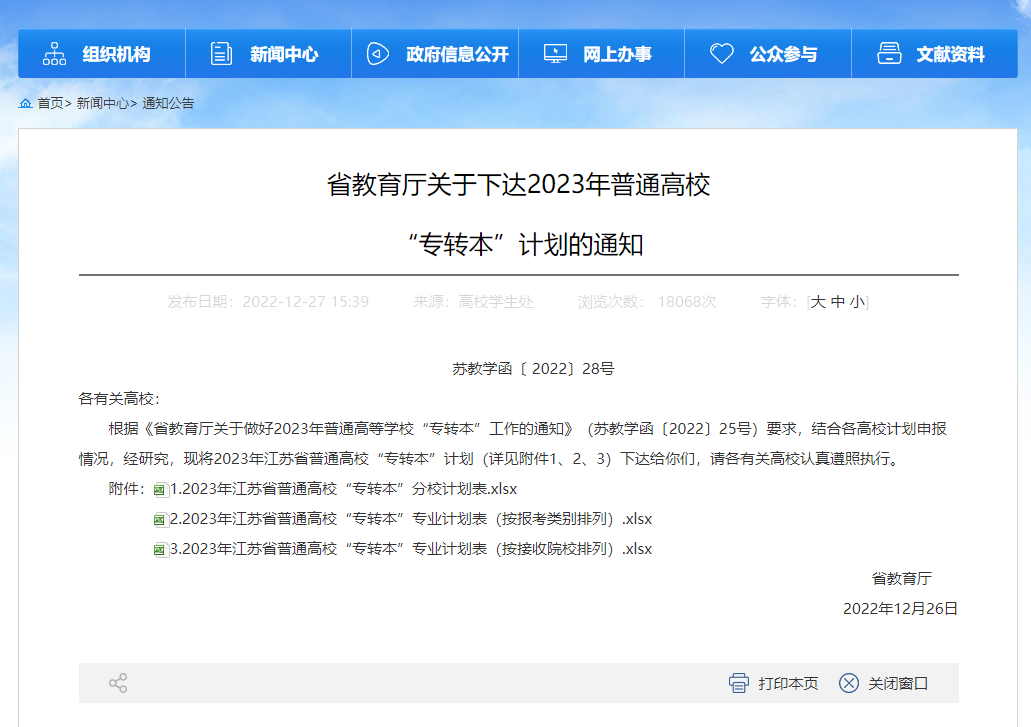Image resolution: width=1031 pixels, height=727 pixels.
Task: Click the source text 高校学生处
Action: [496, 302]
